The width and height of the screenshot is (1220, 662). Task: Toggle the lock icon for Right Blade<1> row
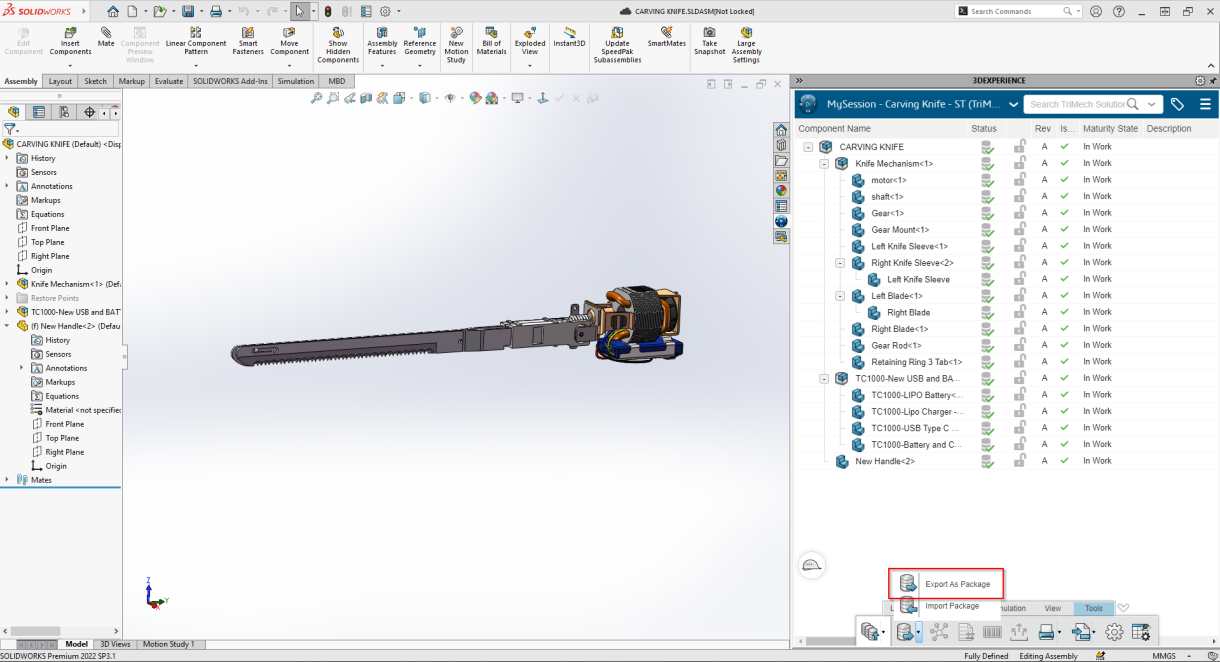click(1020, 329)
